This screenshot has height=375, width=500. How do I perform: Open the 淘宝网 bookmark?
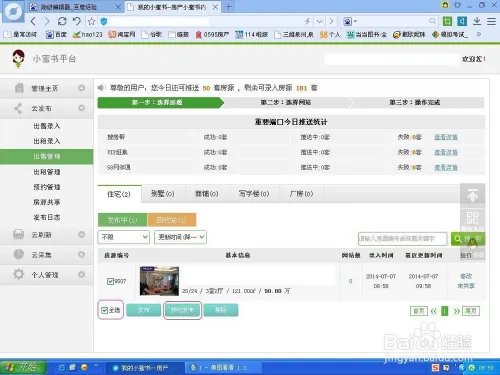click(122, 34)
